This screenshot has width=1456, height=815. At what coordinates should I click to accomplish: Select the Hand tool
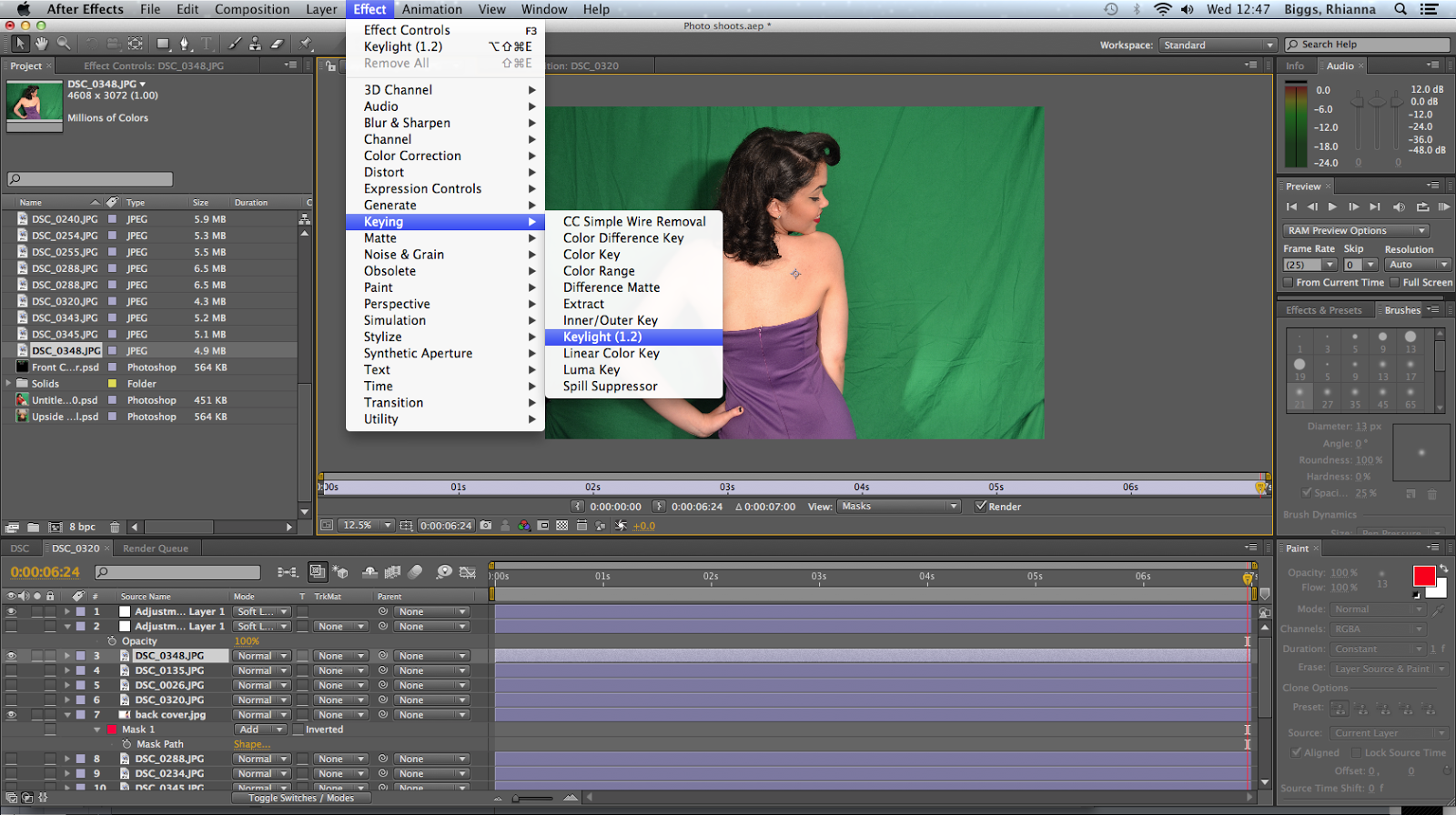[42, 44]
